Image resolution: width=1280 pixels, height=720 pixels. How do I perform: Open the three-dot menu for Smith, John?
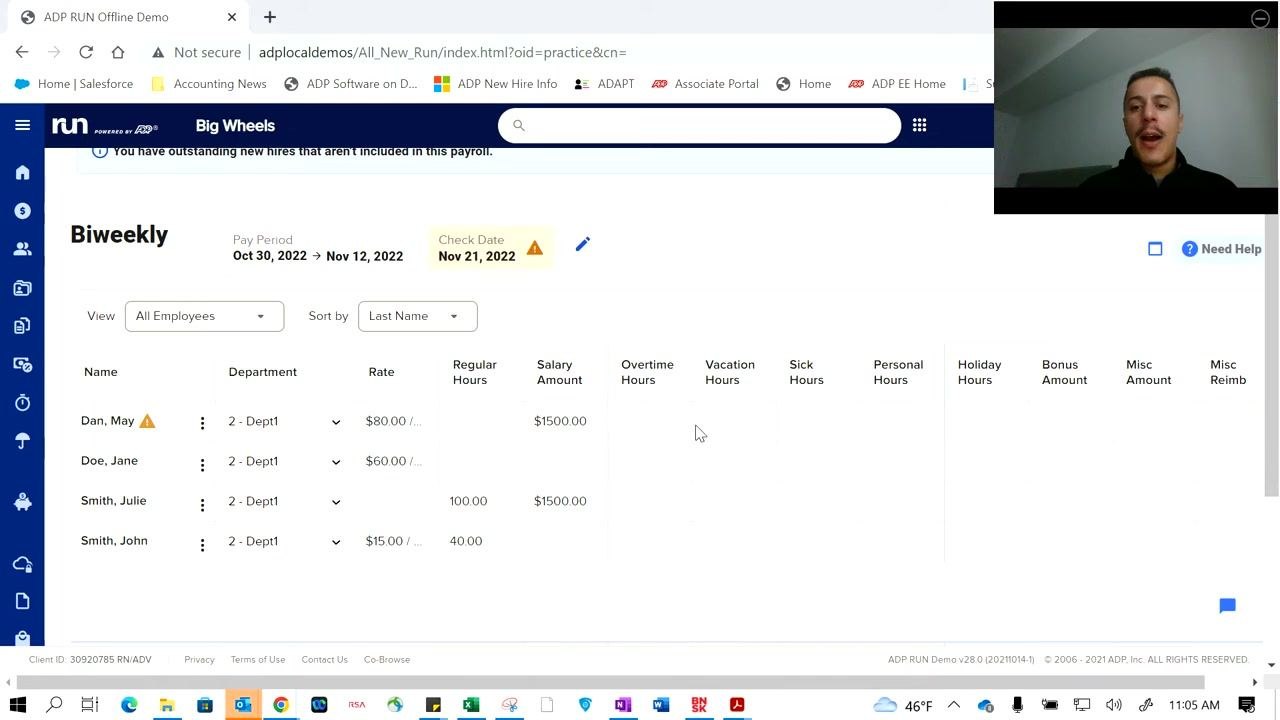click(202, 545)
